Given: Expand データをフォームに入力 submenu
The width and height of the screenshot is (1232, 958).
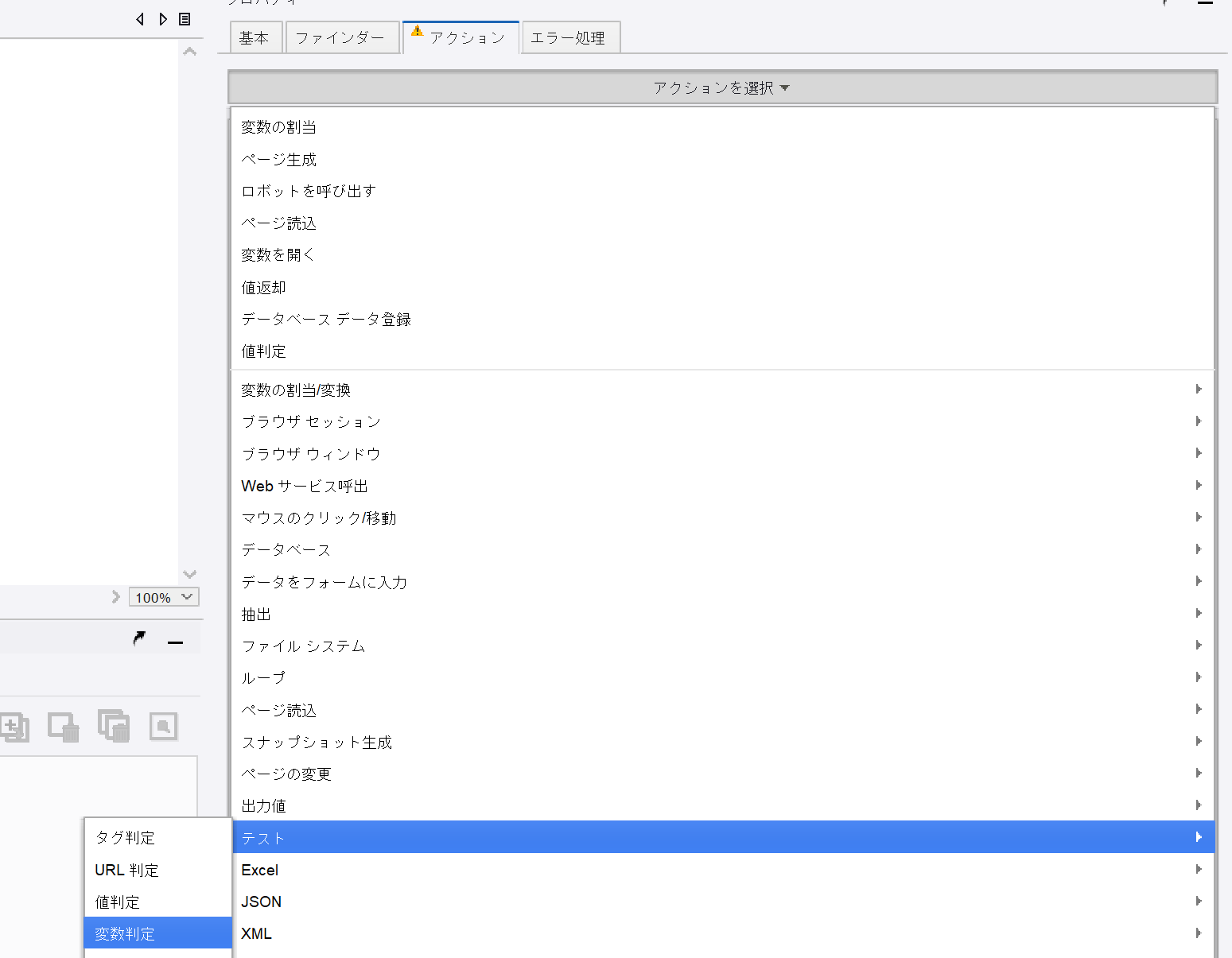Looking at the screenshot, I should (722, 582).
